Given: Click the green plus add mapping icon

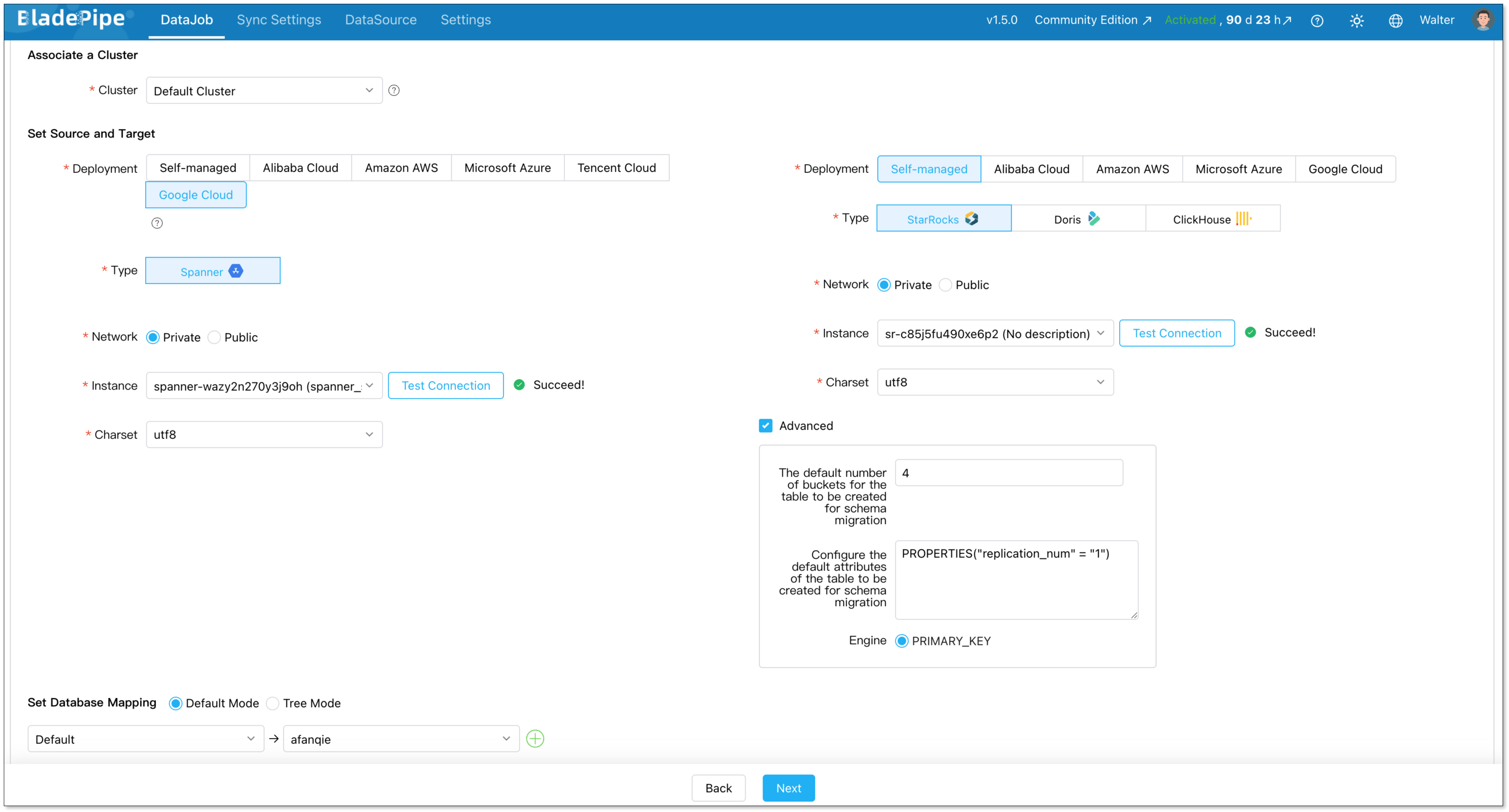Looking at the screenshot, I should pos(535,738).
